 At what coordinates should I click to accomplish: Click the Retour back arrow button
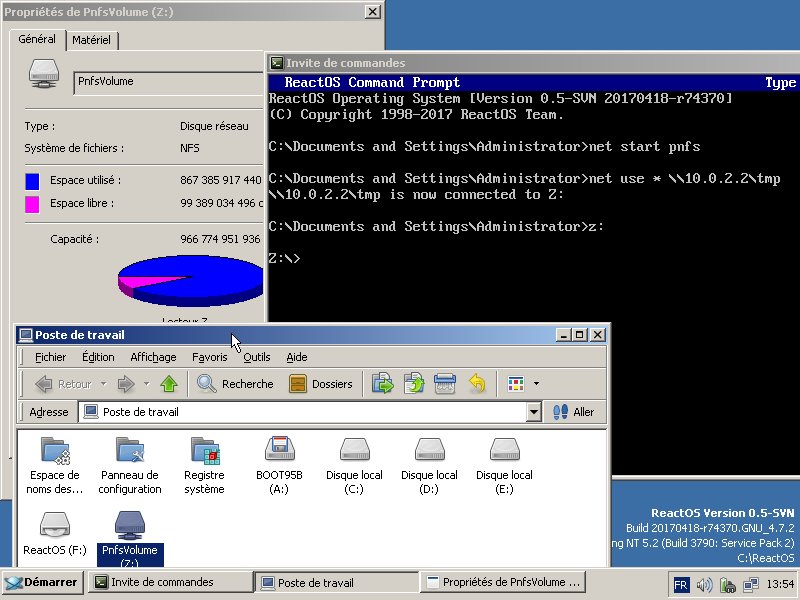(x=63, y=384)
